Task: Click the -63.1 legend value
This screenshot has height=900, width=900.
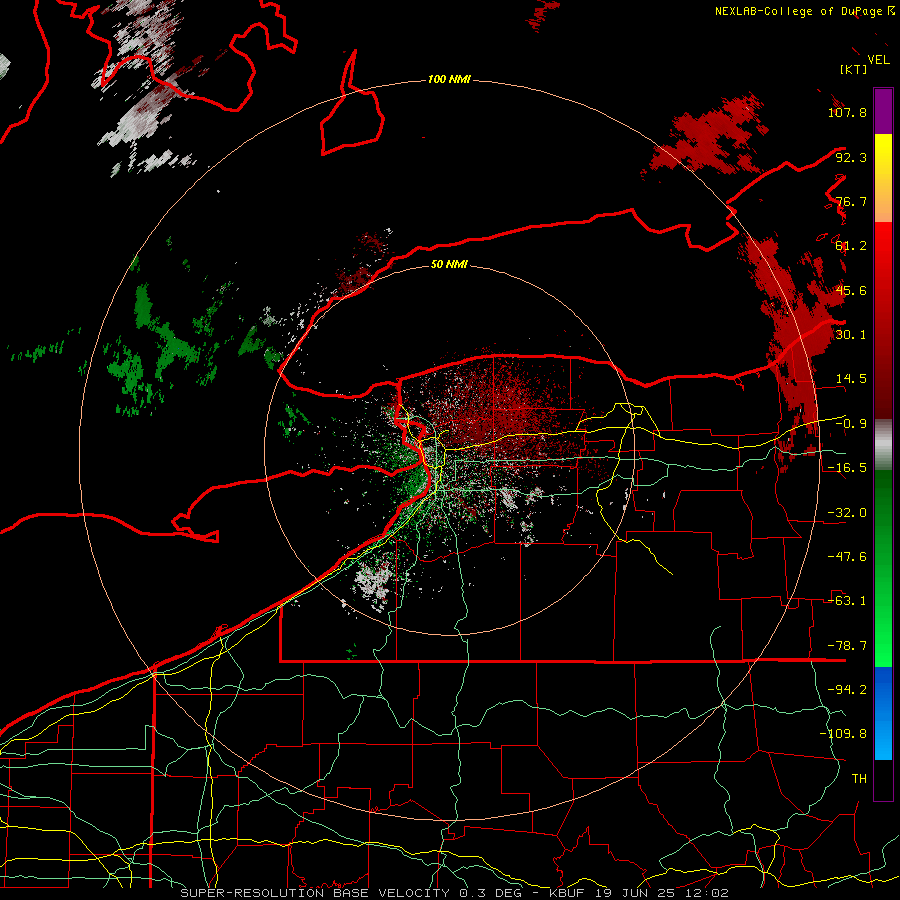Action: 847,601
